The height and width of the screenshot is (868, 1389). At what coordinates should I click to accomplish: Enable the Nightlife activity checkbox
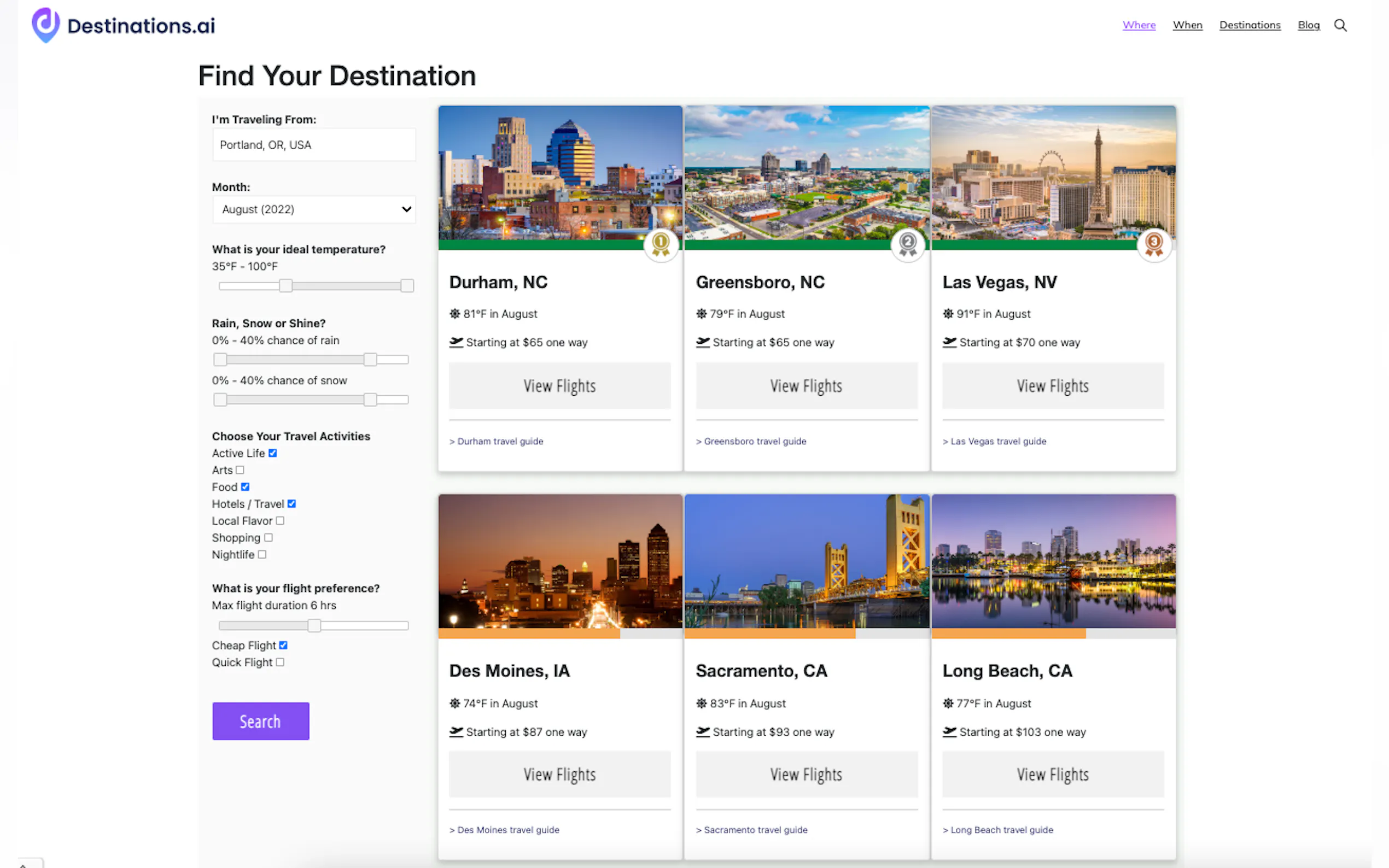[x=262, y=555]
